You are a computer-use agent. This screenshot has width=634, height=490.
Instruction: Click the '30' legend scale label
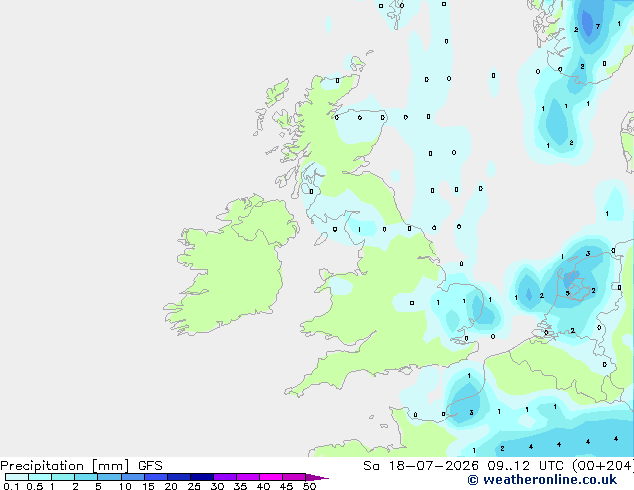click(x=217, y=486)
